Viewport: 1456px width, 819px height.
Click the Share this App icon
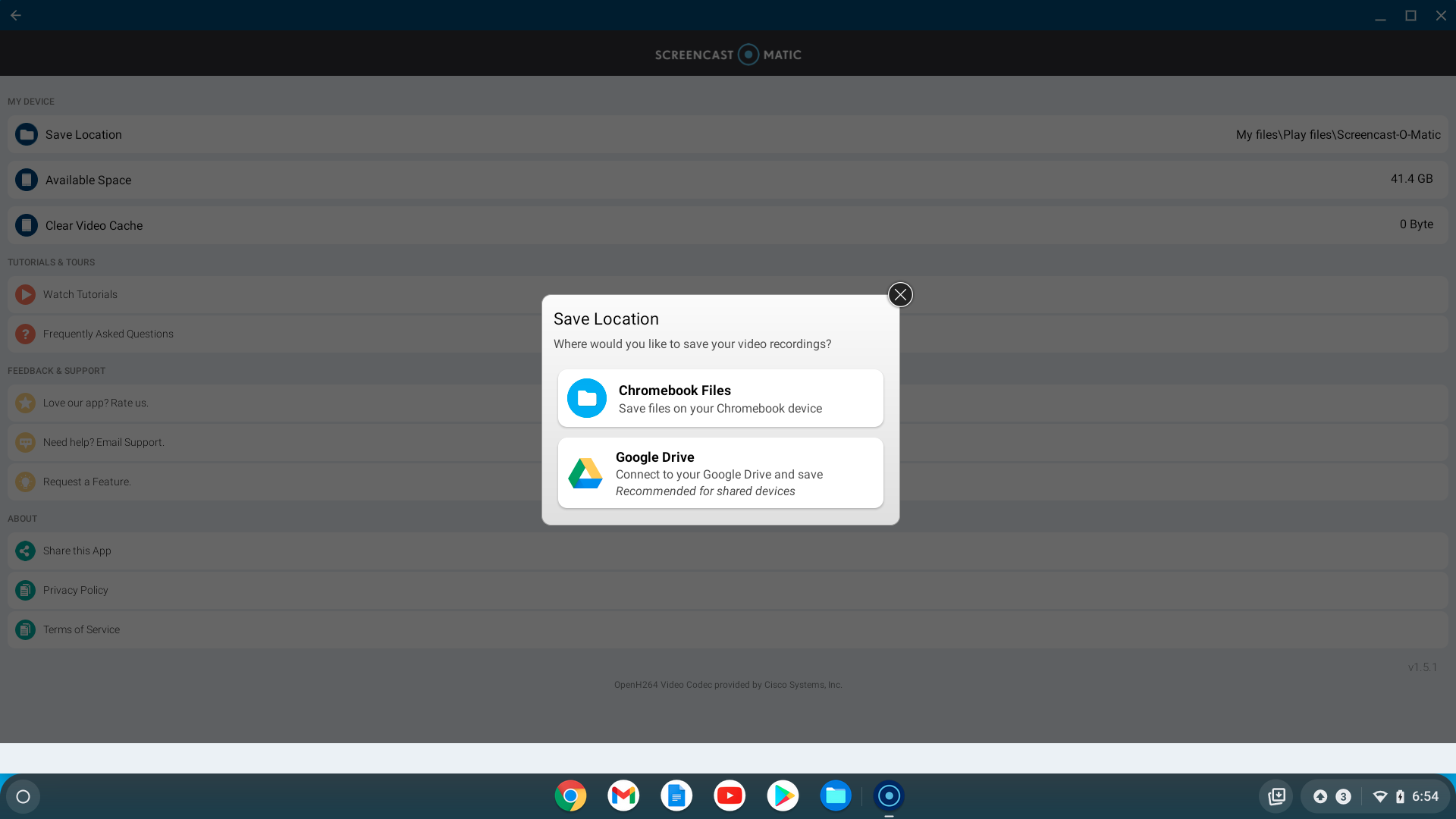[x=25, y=551]
